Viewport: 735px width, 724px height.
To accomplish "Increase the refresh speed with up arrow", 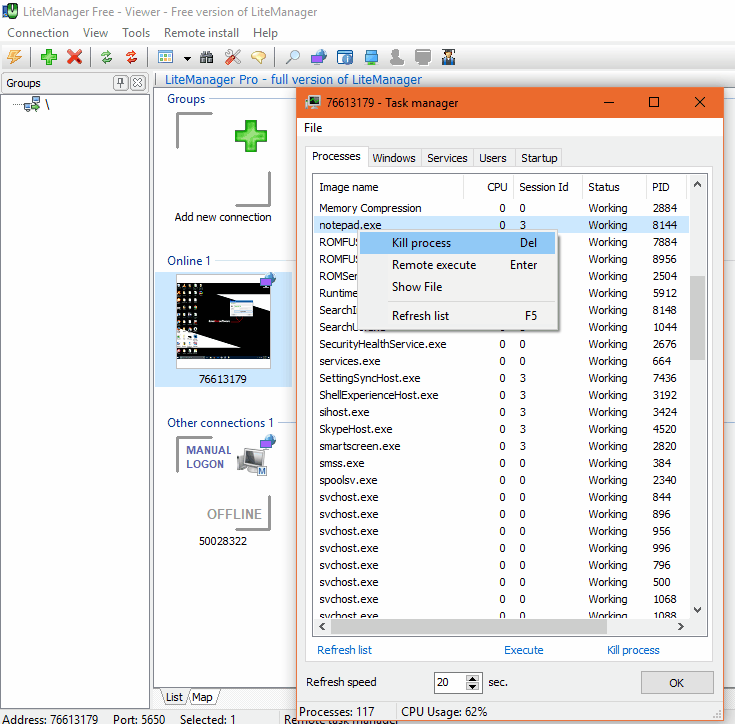I will tap(472, 678).
